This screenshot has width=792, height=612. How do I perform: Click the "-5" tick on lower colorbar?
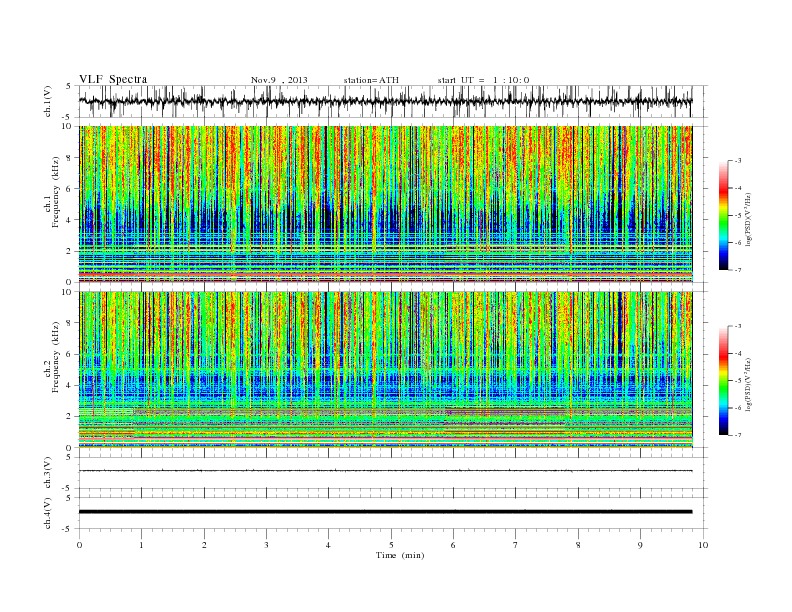click(738, 381)
